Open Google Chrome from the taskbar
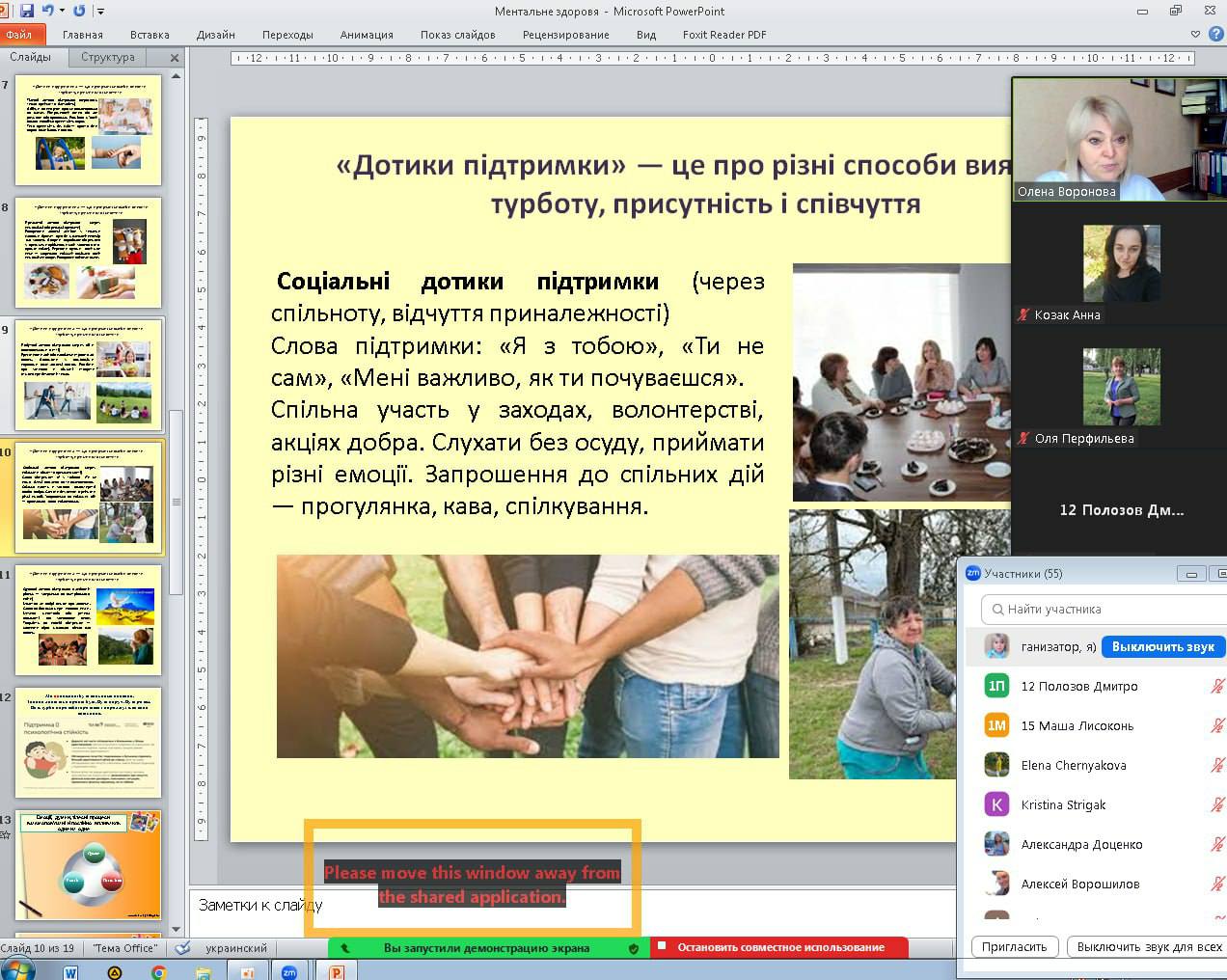Screen dimensions: 1227x980 tap(159, 972)
